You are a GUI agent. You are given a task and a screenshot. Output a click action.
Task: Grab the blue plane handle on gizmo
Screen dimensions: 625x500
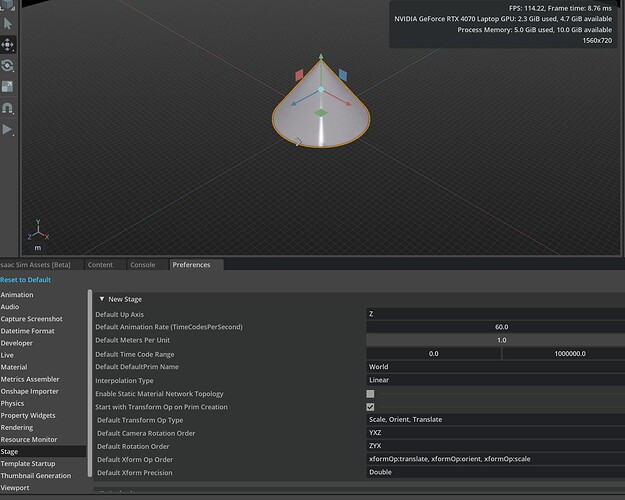(342, 75)
